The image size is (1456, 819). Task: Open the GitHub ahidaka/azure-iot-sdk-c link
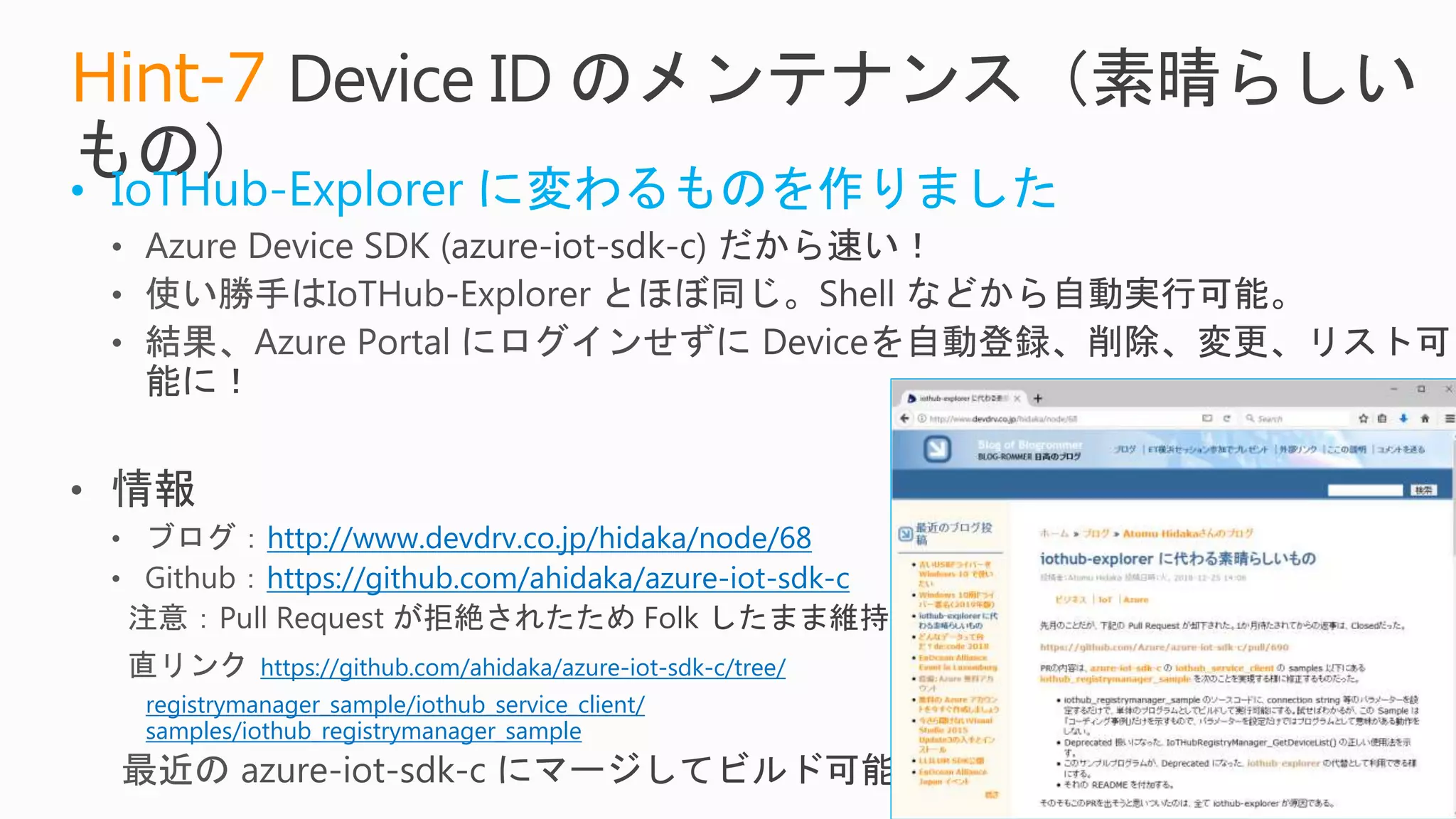[x=558, y=578]
